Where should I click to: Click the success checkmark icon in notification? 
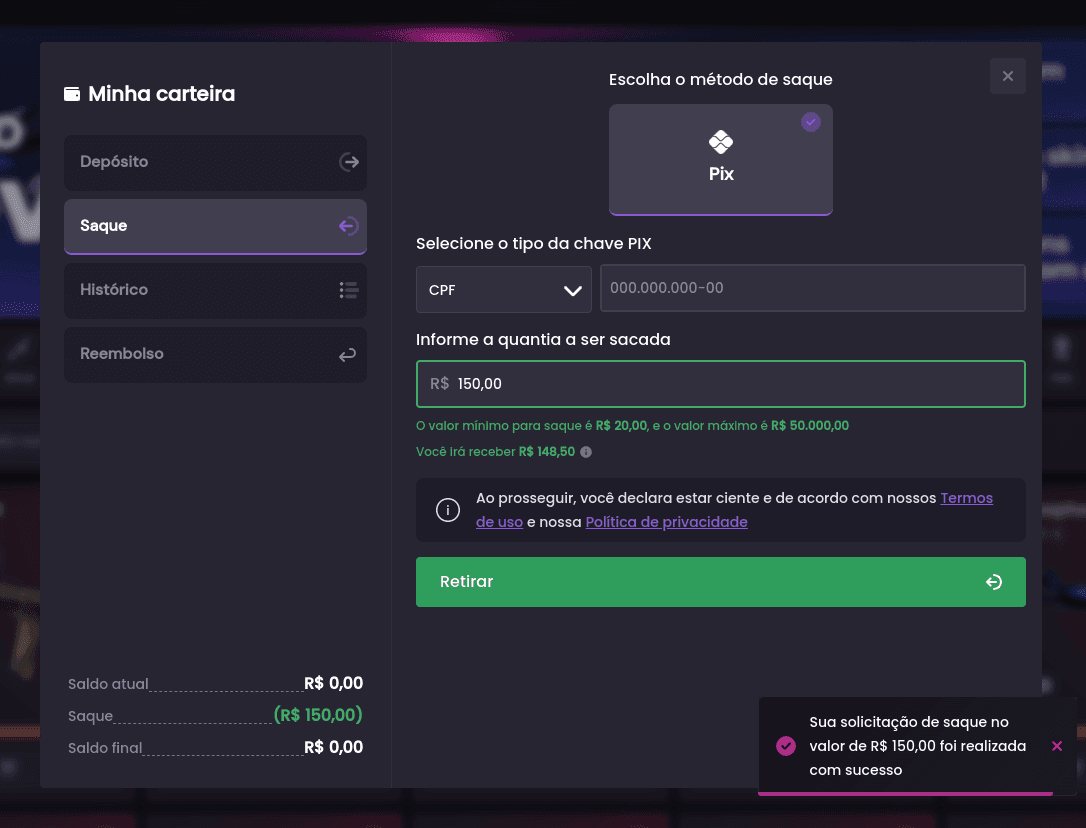785,746
